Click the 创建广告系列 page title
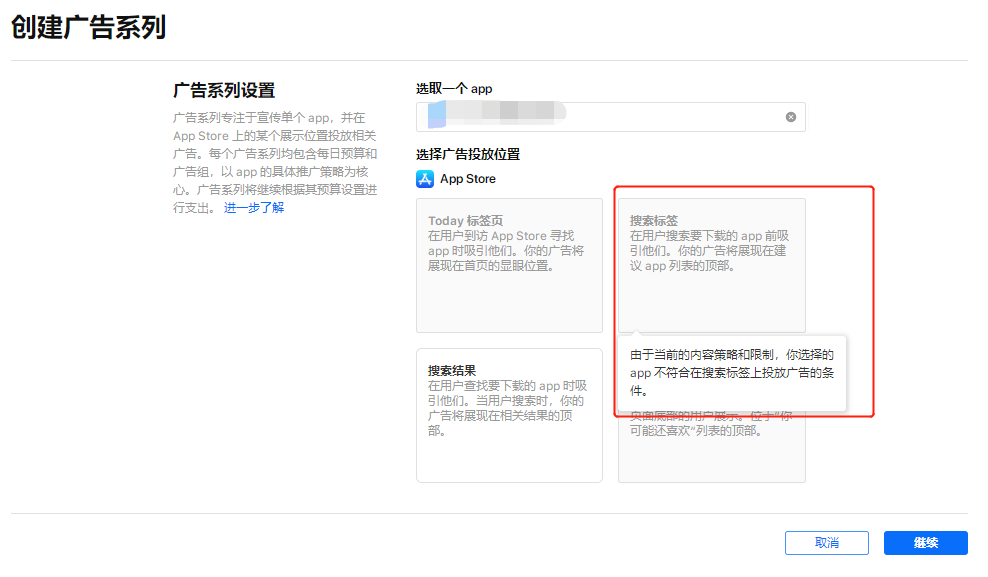 (x=88, y=28)
